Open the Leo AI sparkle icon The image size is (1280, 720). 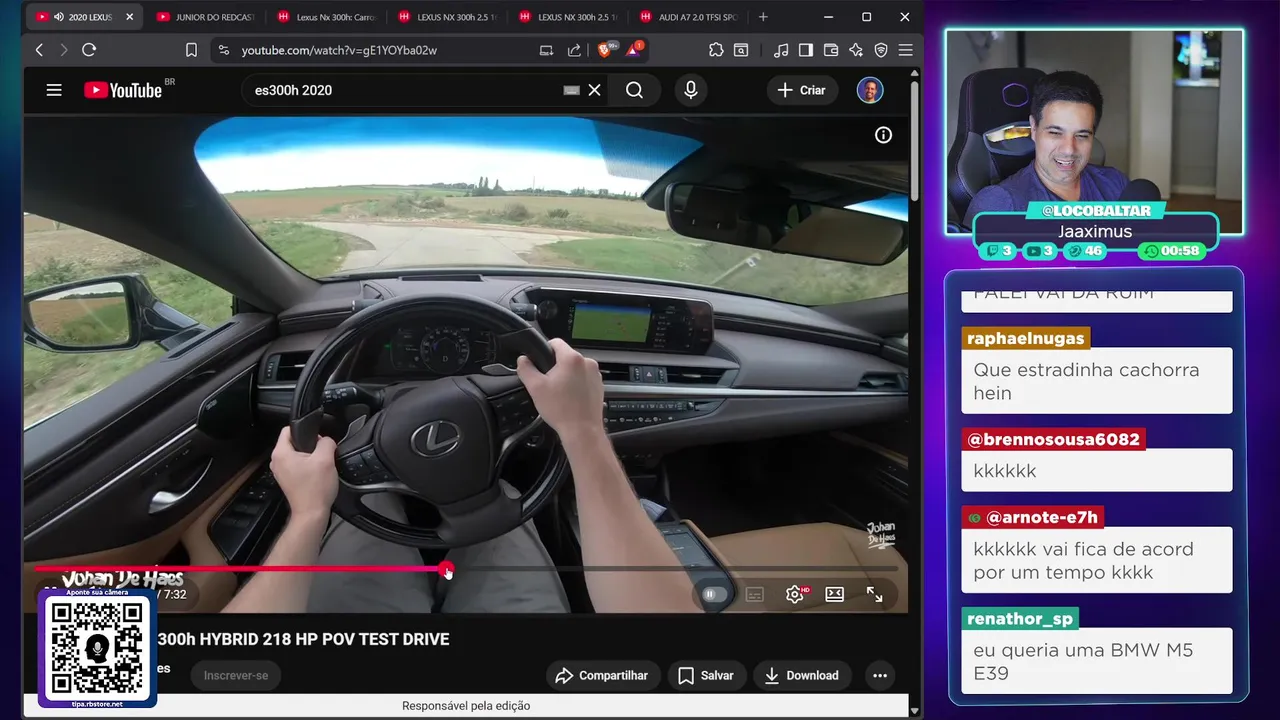pos(856,50)
